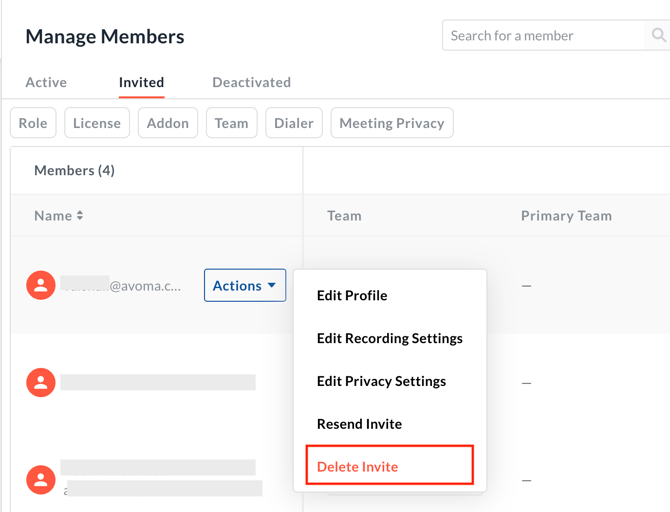Click avatar icon of @avoma.c... member
This screenshot has width=670, height=512.
click(x=41, y=285)
